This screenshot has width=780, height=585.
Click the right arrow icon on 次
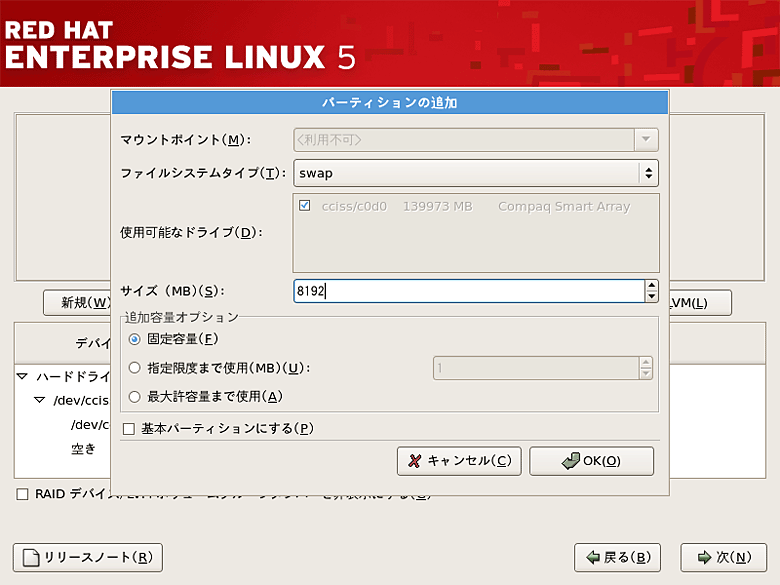(x=704, y=558)
